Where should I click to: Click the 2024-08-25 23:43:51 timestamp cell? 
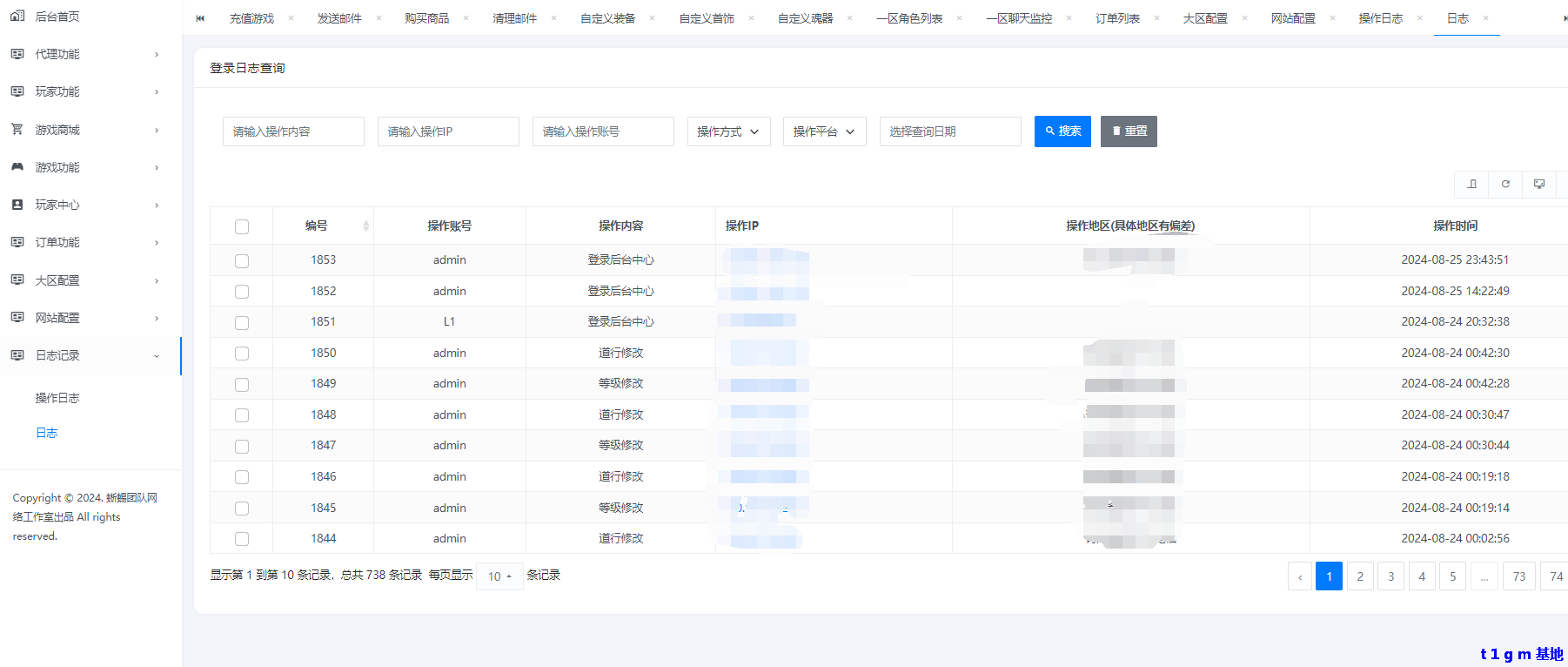(1455, 259)
